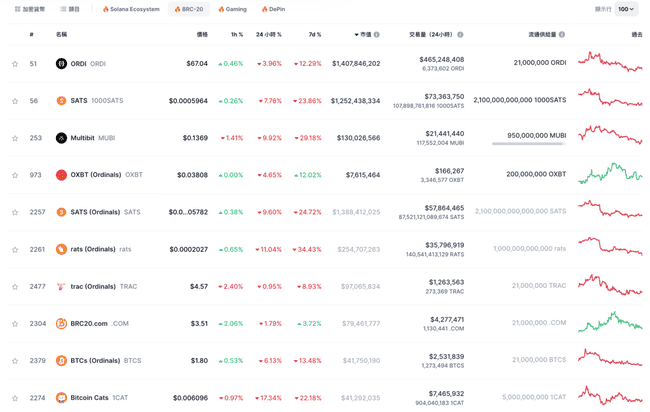Open rats (Ordinals) coin link
Image resolution: width=650 pixels, height=412 pixels.
click(x=101, y=249)
